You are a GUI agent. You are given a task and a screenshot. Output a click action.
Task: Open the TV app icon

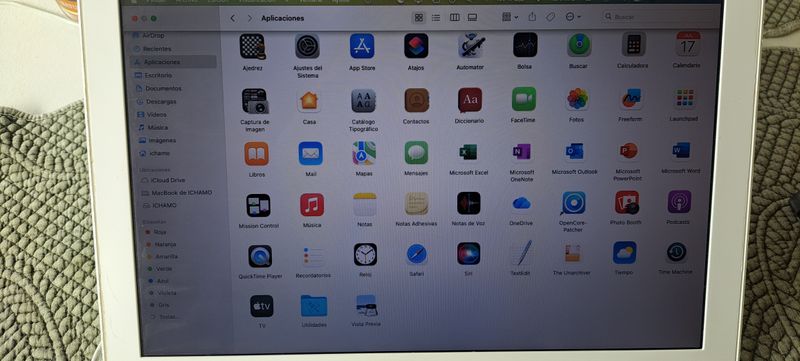coord(262,306)
